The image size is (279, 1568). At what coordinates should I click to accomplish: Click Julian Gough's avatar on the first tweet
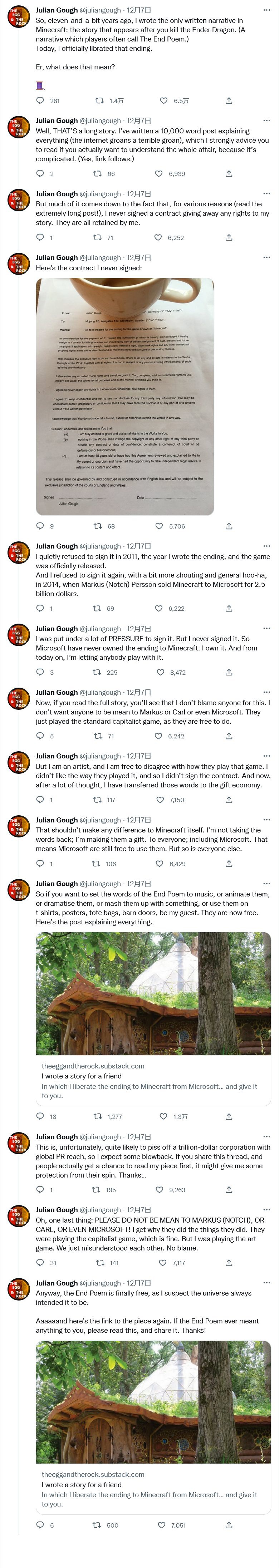coord(19,17)
